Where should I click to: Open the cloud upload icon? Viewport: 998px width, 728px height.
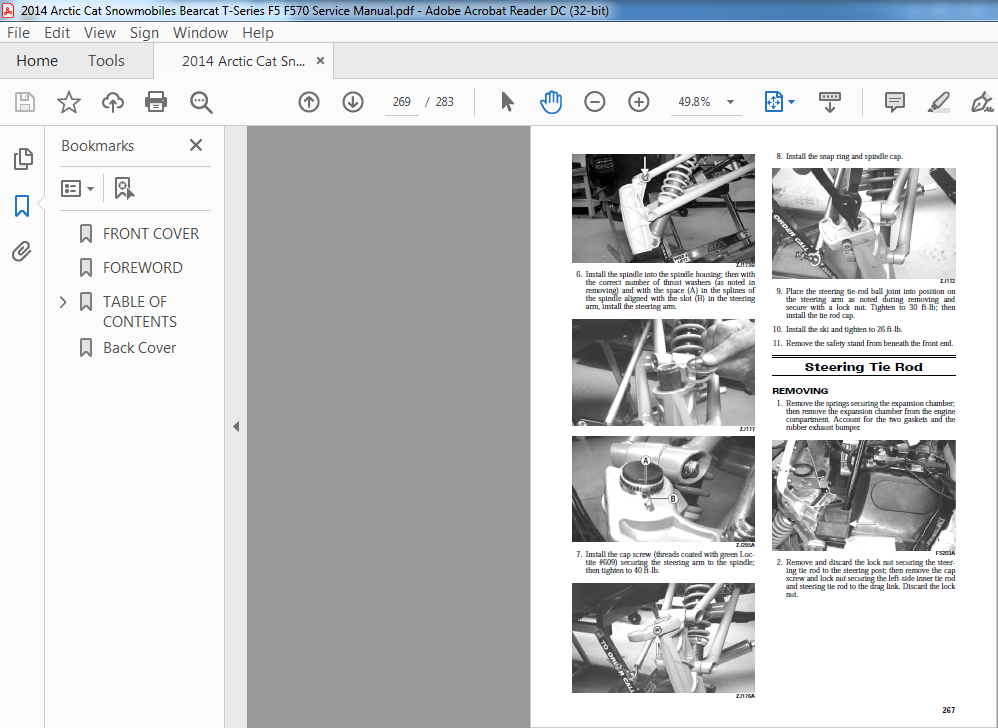pyautogui.click(x=113, y=102)
